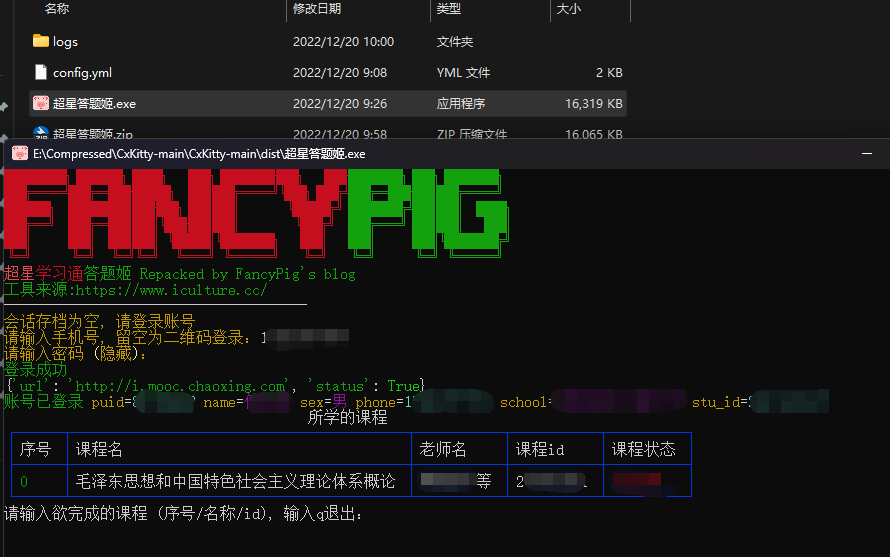Click type YML 文件 cell
The image size is (890, 557).
click(x=463, y=73)
